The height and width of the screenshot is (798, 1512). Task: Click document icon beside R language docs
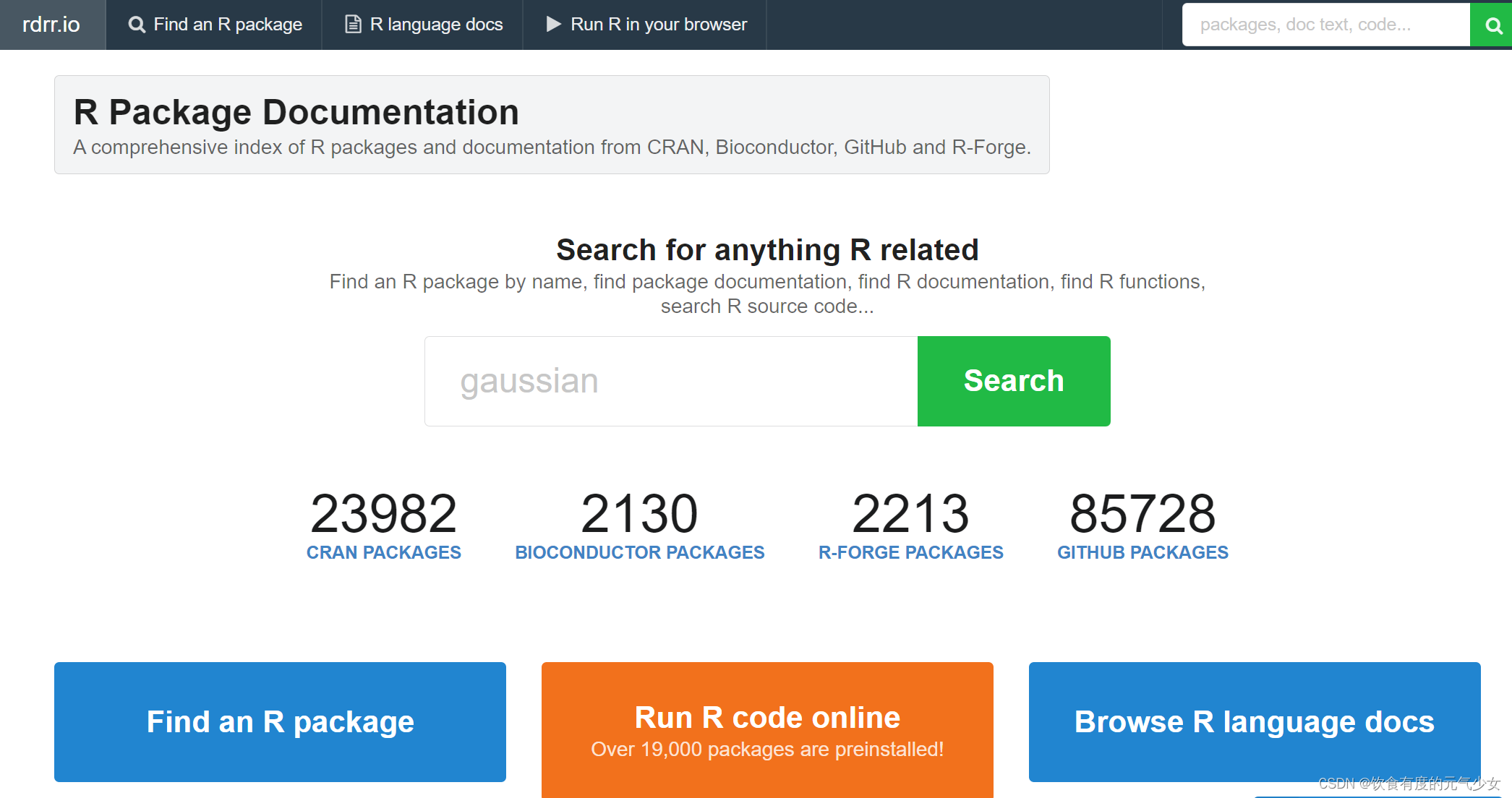[x=353, y=25]
